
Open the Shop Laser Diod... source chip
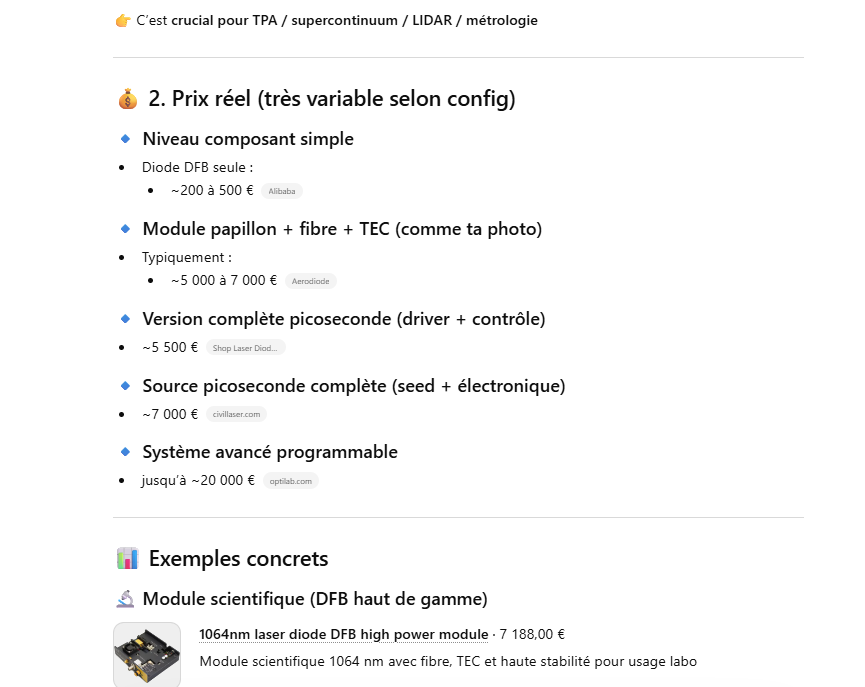246,348
